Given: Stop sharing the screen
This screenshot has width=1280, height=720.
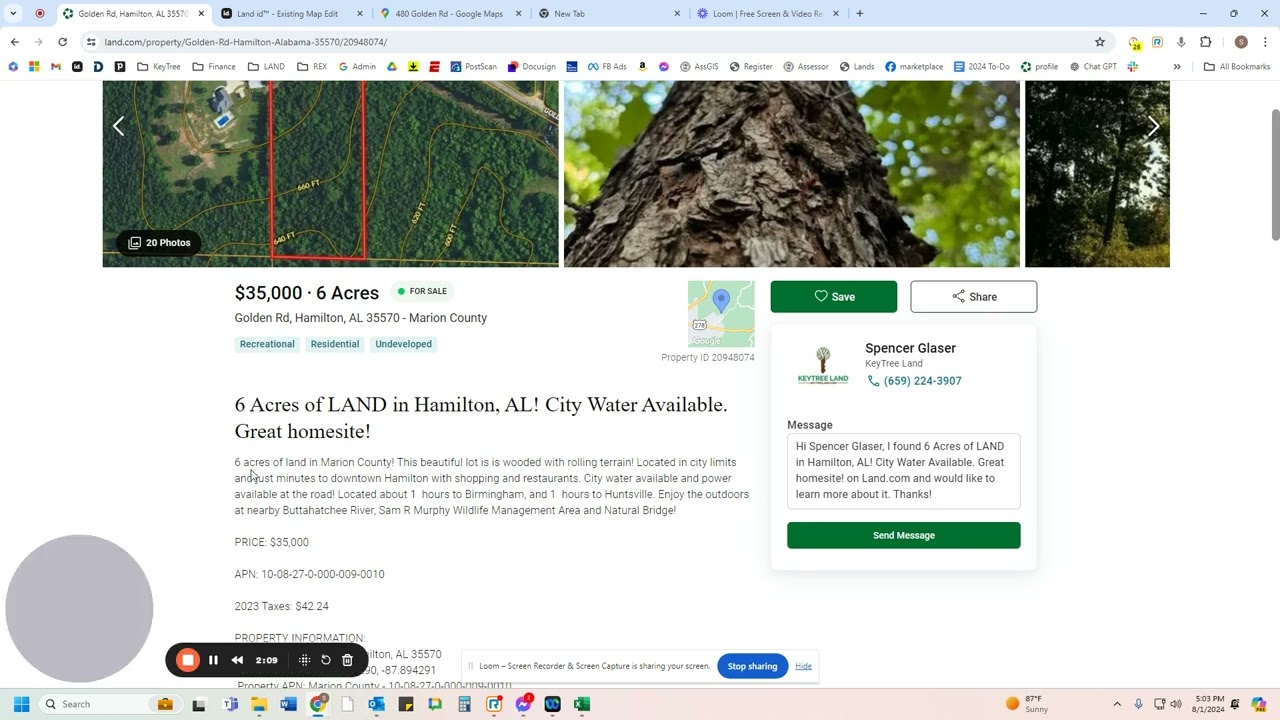Looking at the screenshot, I should click(752, 666).
